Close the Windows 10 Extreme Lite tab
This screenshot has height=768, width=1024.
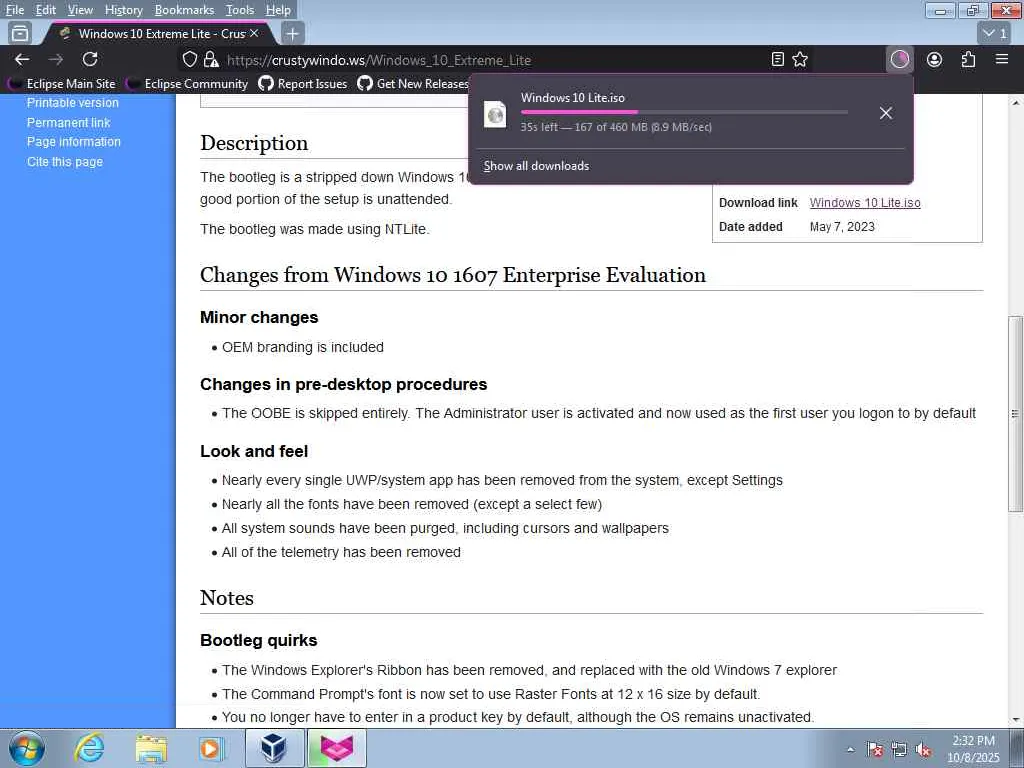coord(254,33)
